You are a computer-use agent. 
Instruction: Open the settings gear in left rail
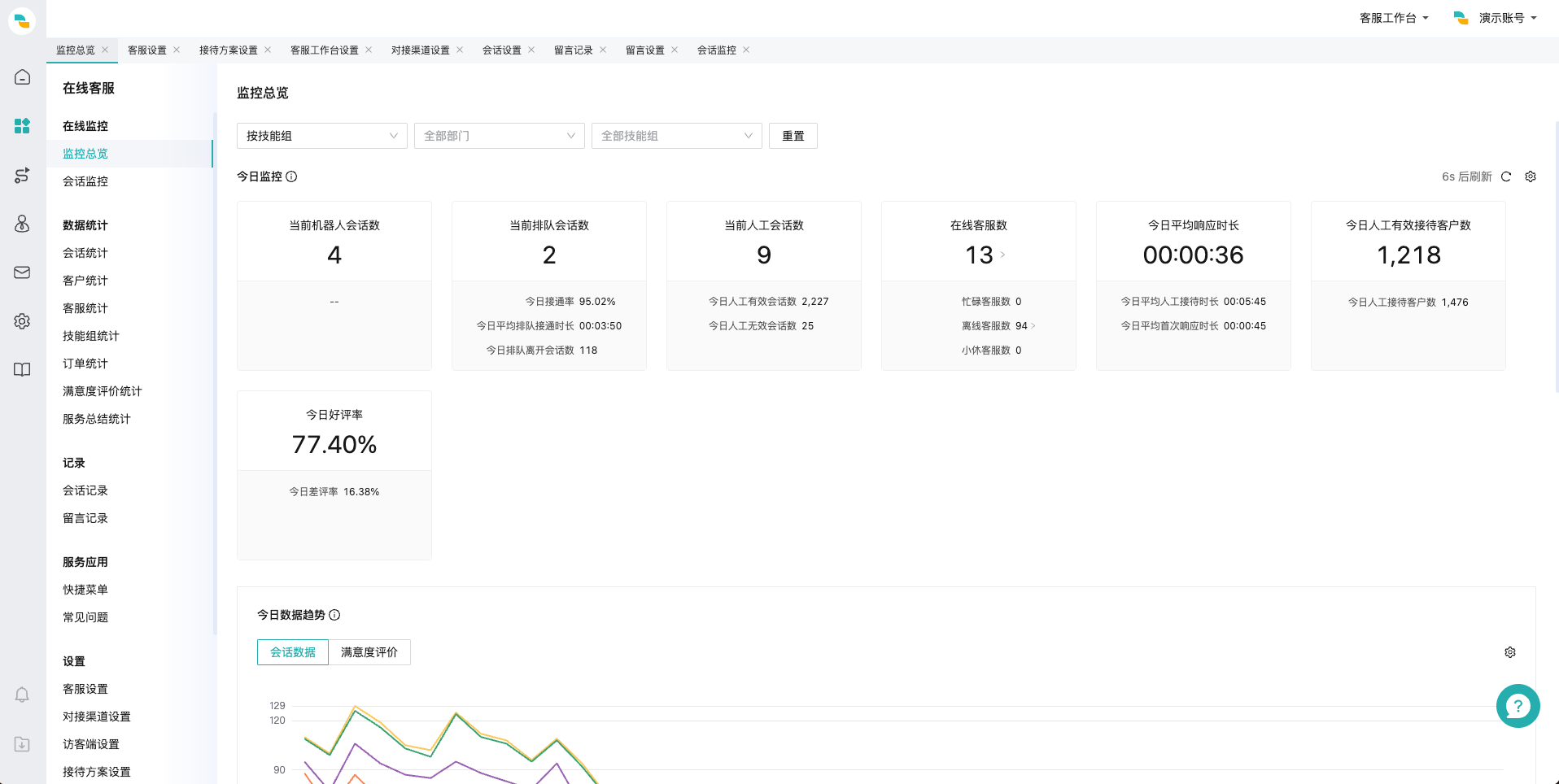click(x=22, y=321)
